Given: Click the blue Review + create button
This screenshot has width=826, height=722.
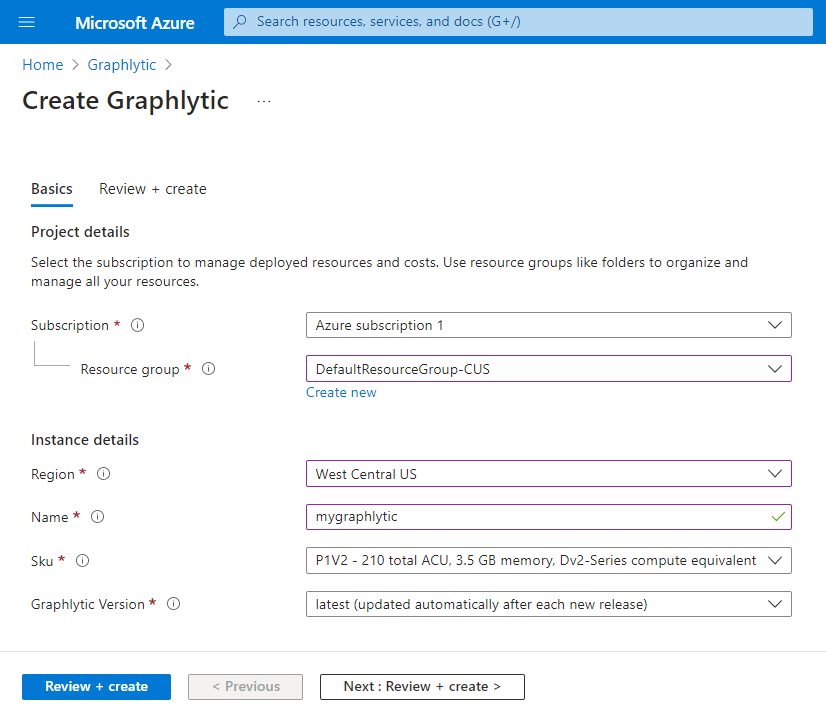Looking at the screenshot, I should pos(96,687).
